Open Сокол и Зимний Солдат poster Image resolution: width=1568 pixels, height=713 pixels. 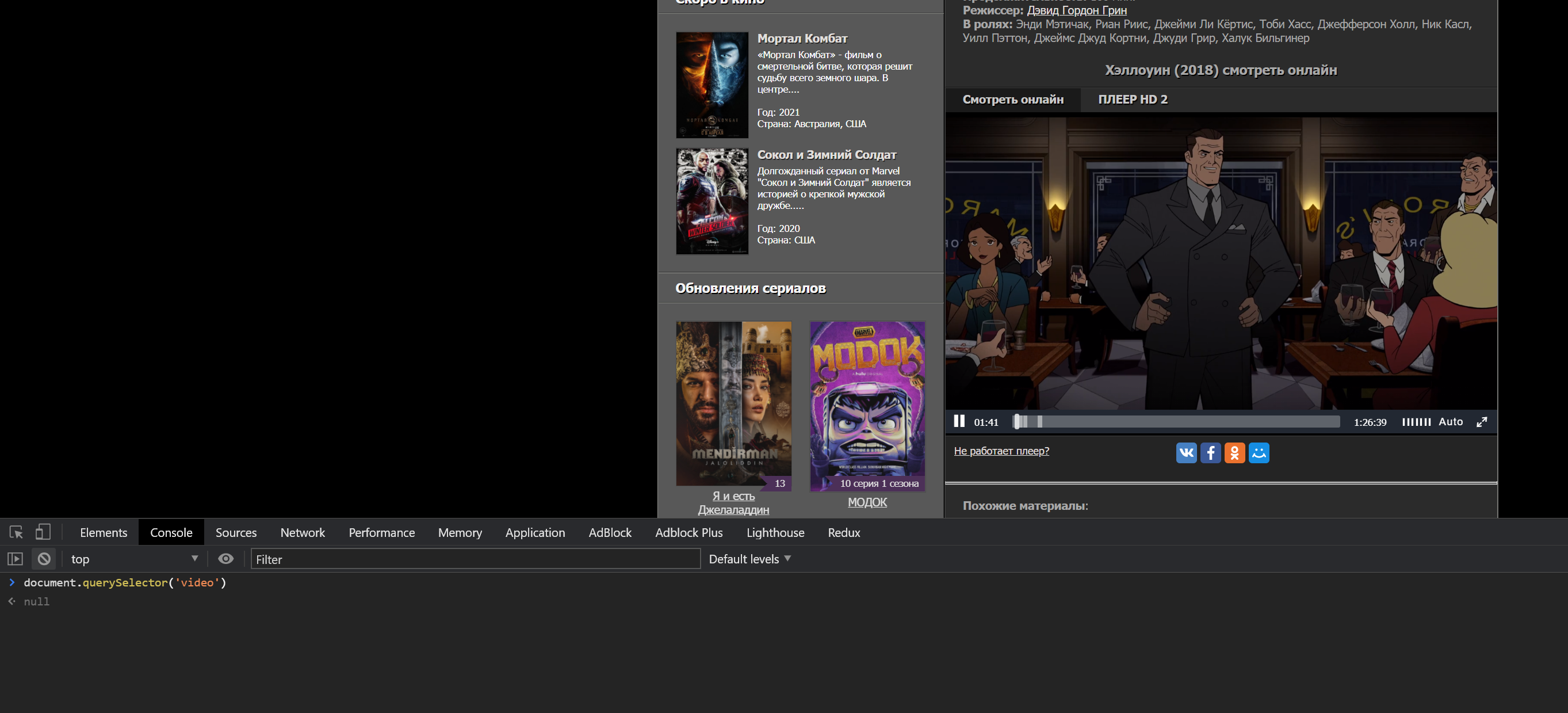click(712, 201)
